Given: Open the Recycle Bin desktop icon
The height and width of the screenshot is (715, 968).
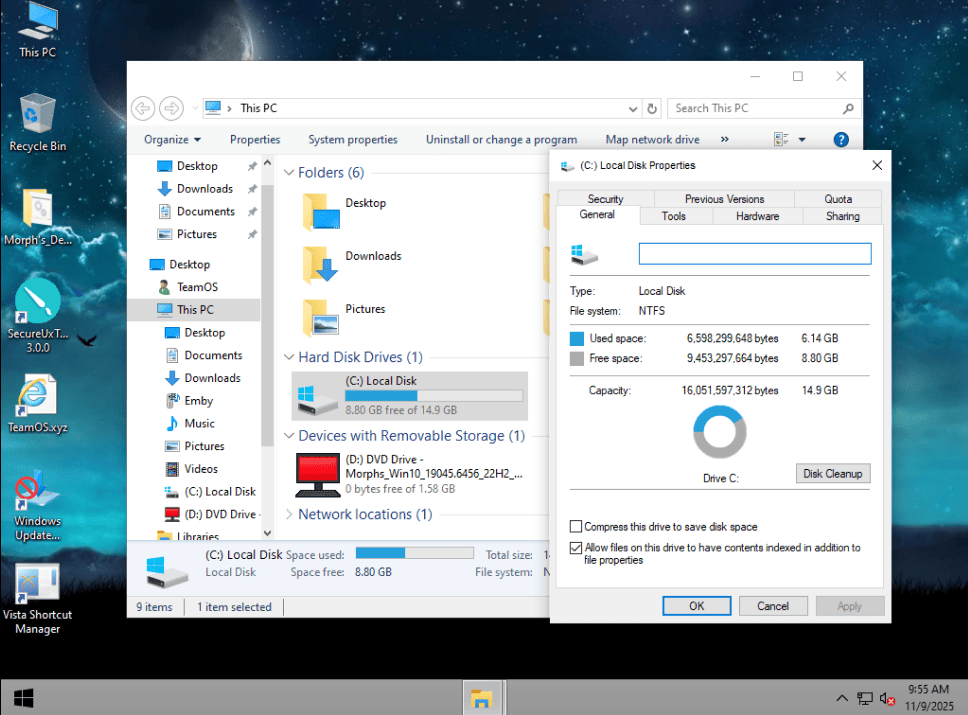Looking at the screenshot, I should tap(37, 121).
